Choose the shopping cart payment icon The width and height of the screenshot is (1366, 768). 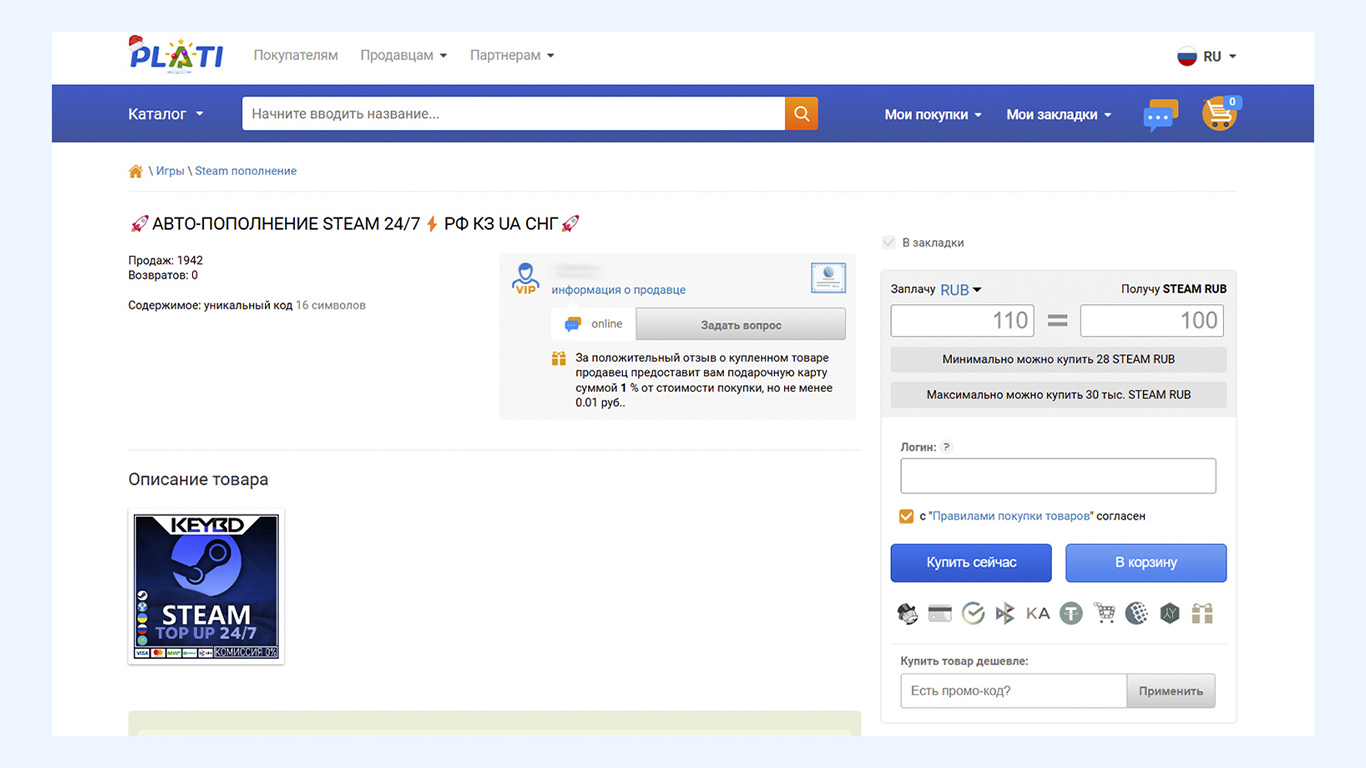pyautogui.click(x=1104, y=613)
